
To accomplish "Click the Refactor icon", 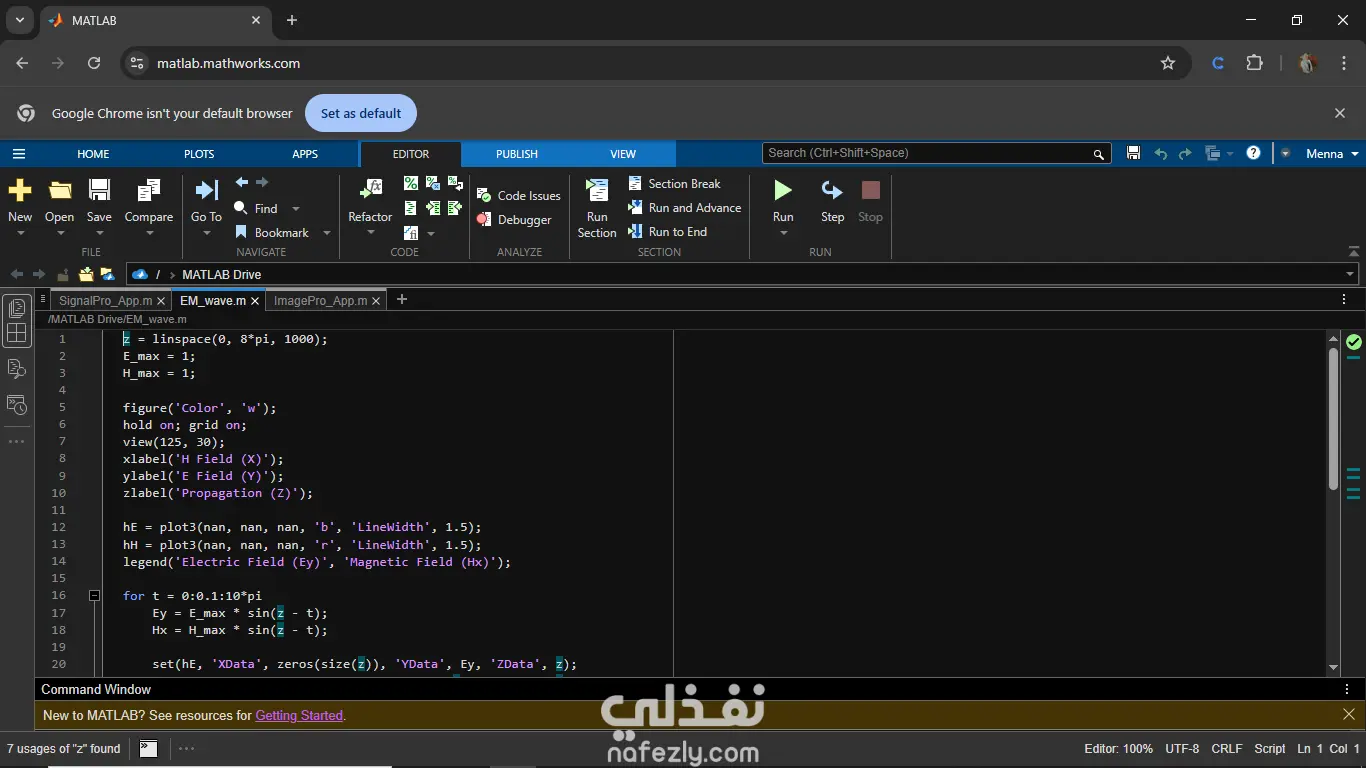I will (371, 190).
